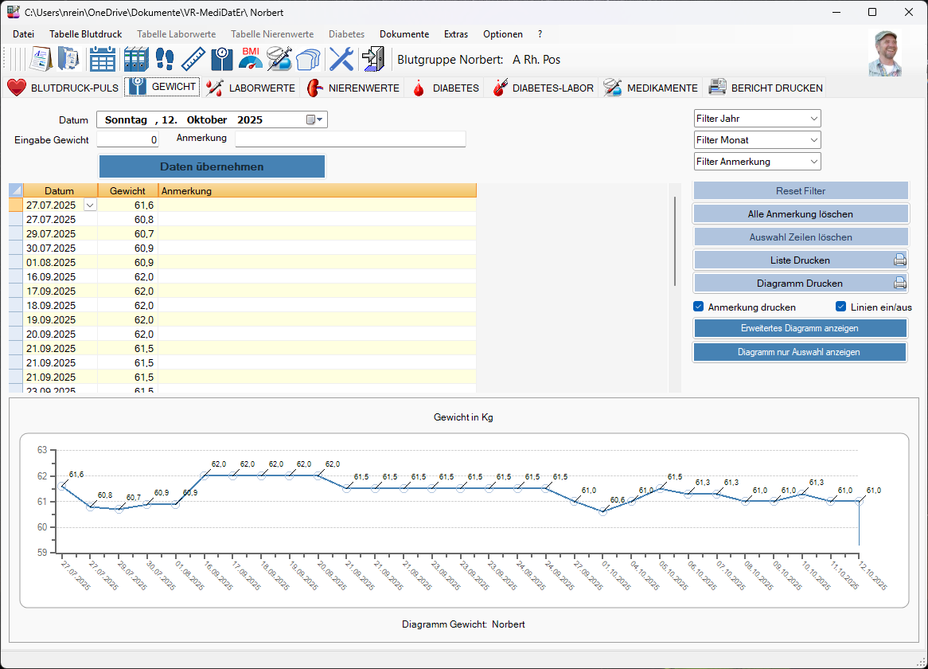The image size is (928, 669).
Task: Open the Filter Monat dropdown
Action: tap(757, 140)
